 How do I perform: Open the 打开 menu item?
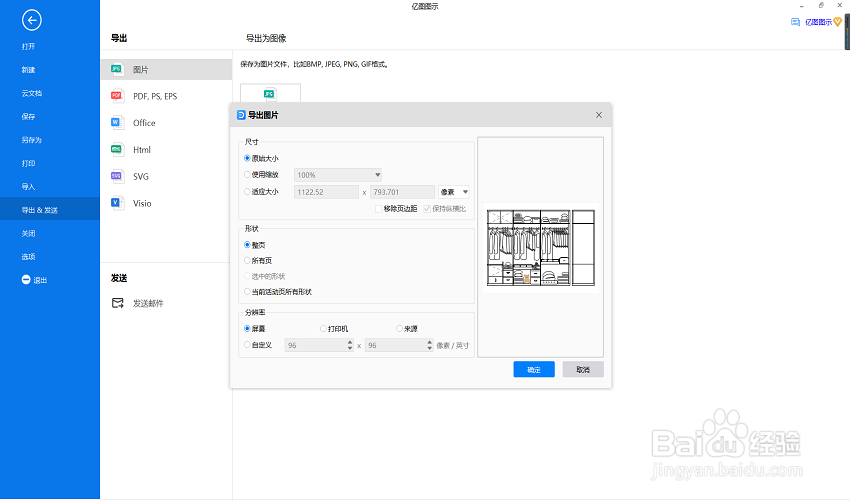tap(28, 47)
